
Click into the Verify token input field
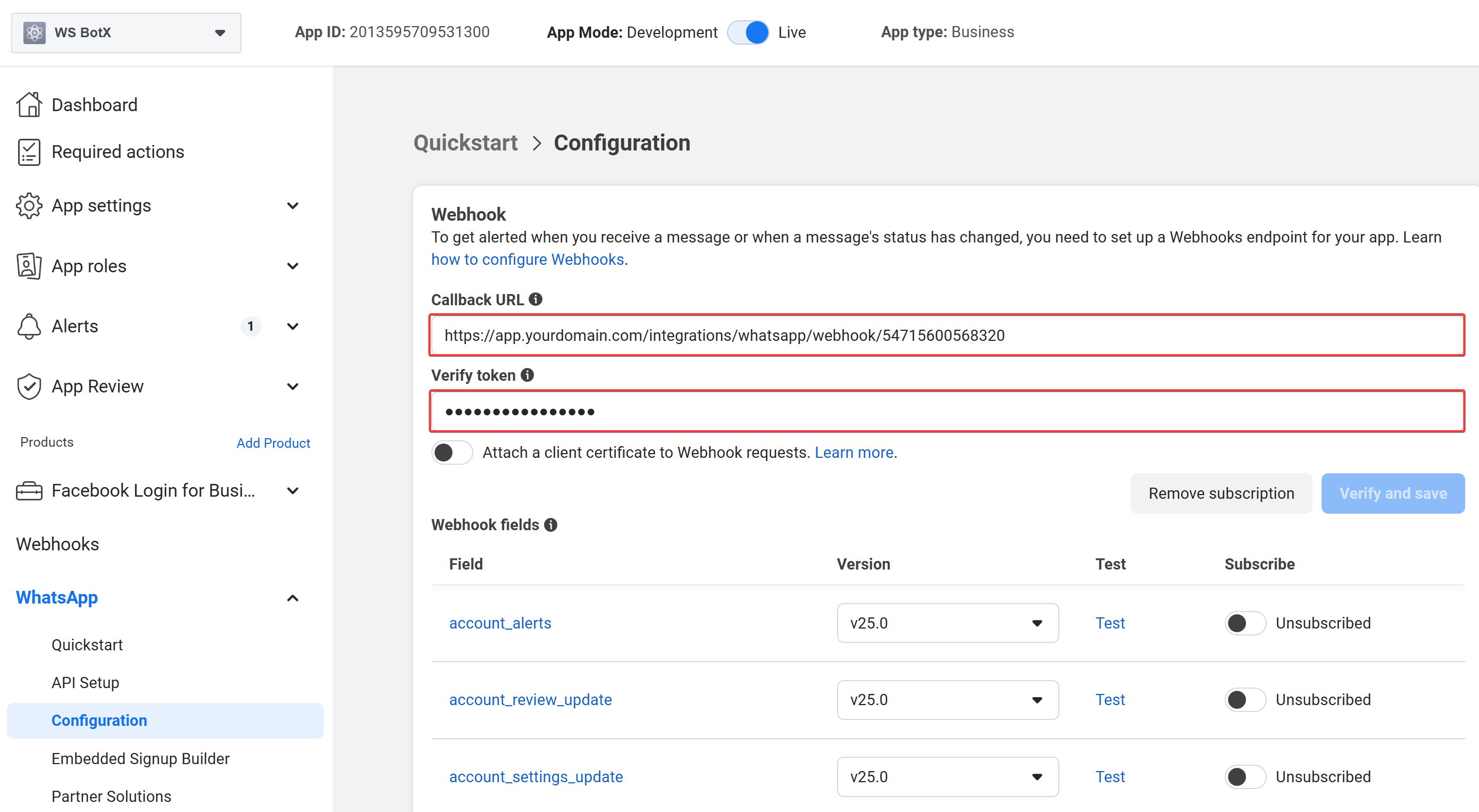pyautogui.click(x=947, y=411)
